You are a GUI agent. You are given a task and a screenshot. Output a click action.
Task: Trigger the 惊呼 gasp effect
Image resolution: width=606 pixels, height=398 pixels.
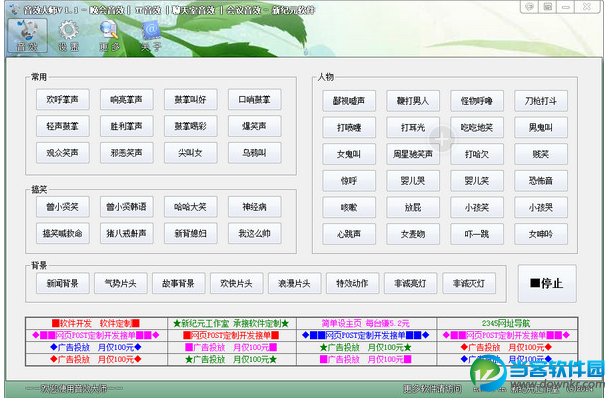click(x=349, y=180)
